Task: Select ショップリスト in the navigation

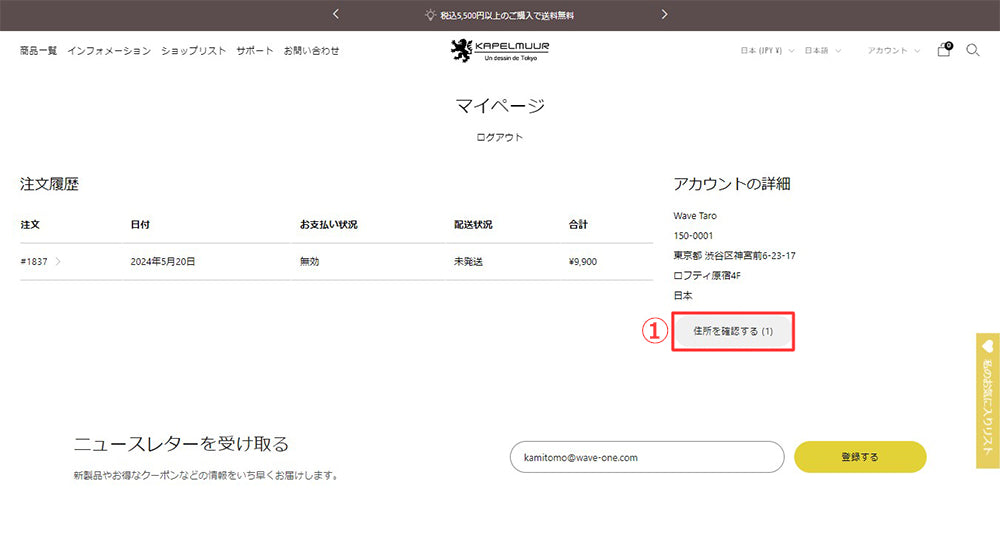Action: (193, 51)
